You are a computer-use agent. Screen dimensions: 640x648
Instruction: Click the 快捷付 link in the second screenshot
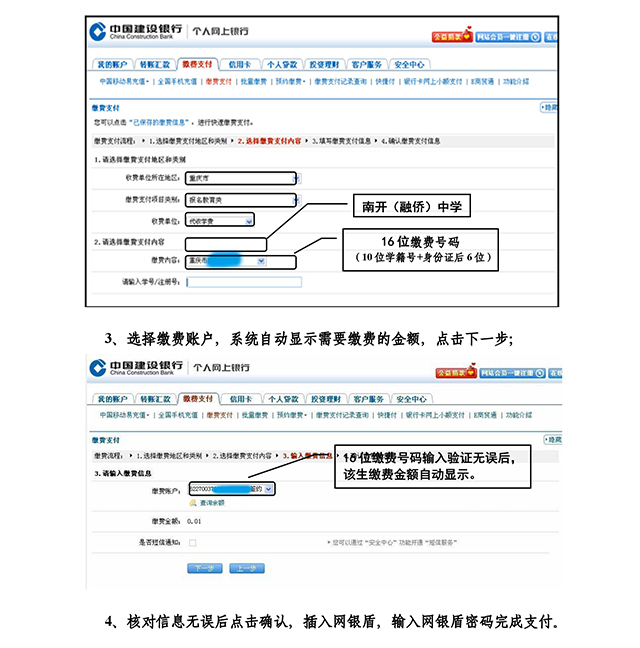(387, 415)
